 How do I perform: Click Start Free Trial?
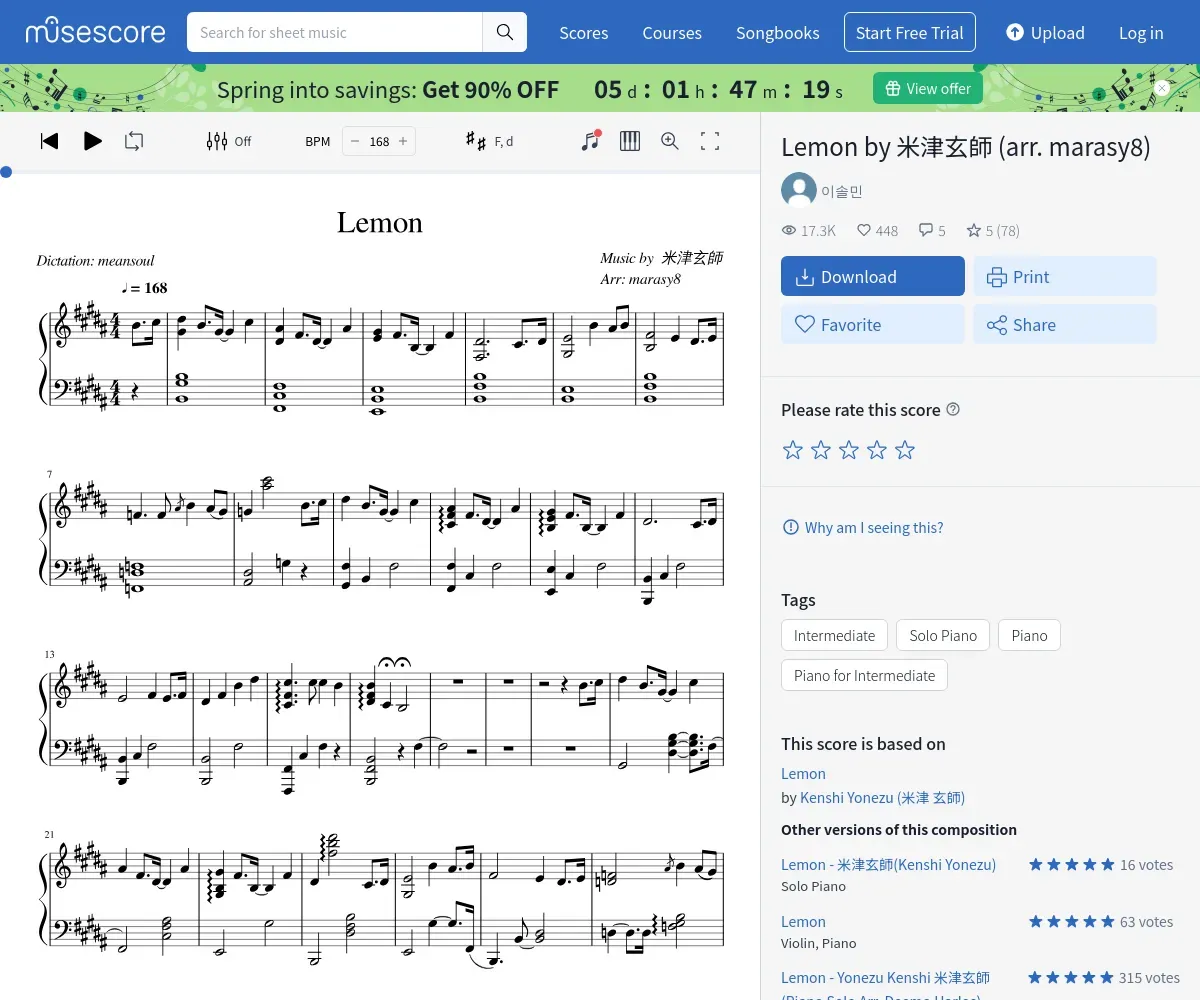coord(910,33)
